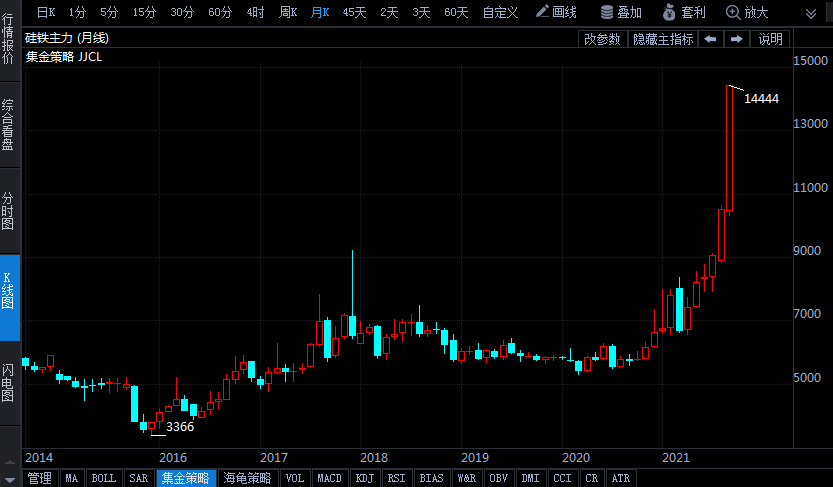The image size is (833, 487).
Task: Open the 叠加 overlay tool
Action: [621, 12]
